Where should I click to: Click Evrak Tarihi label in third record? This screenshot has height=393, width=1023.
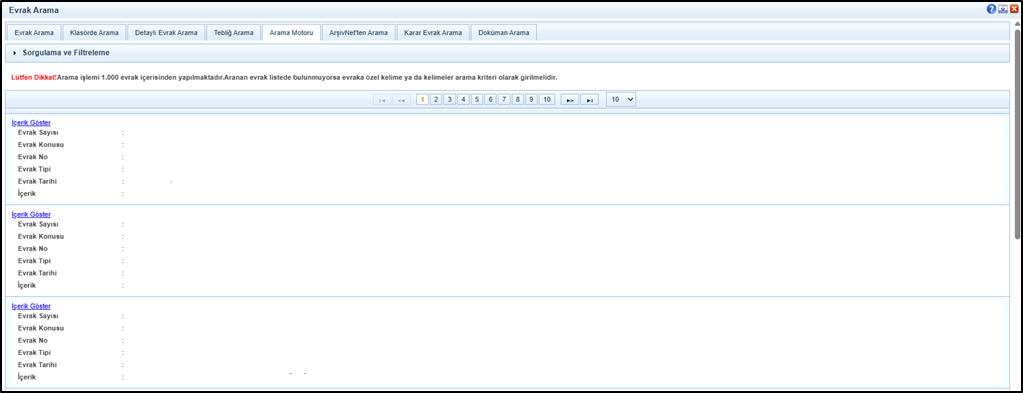pos(38,365)
